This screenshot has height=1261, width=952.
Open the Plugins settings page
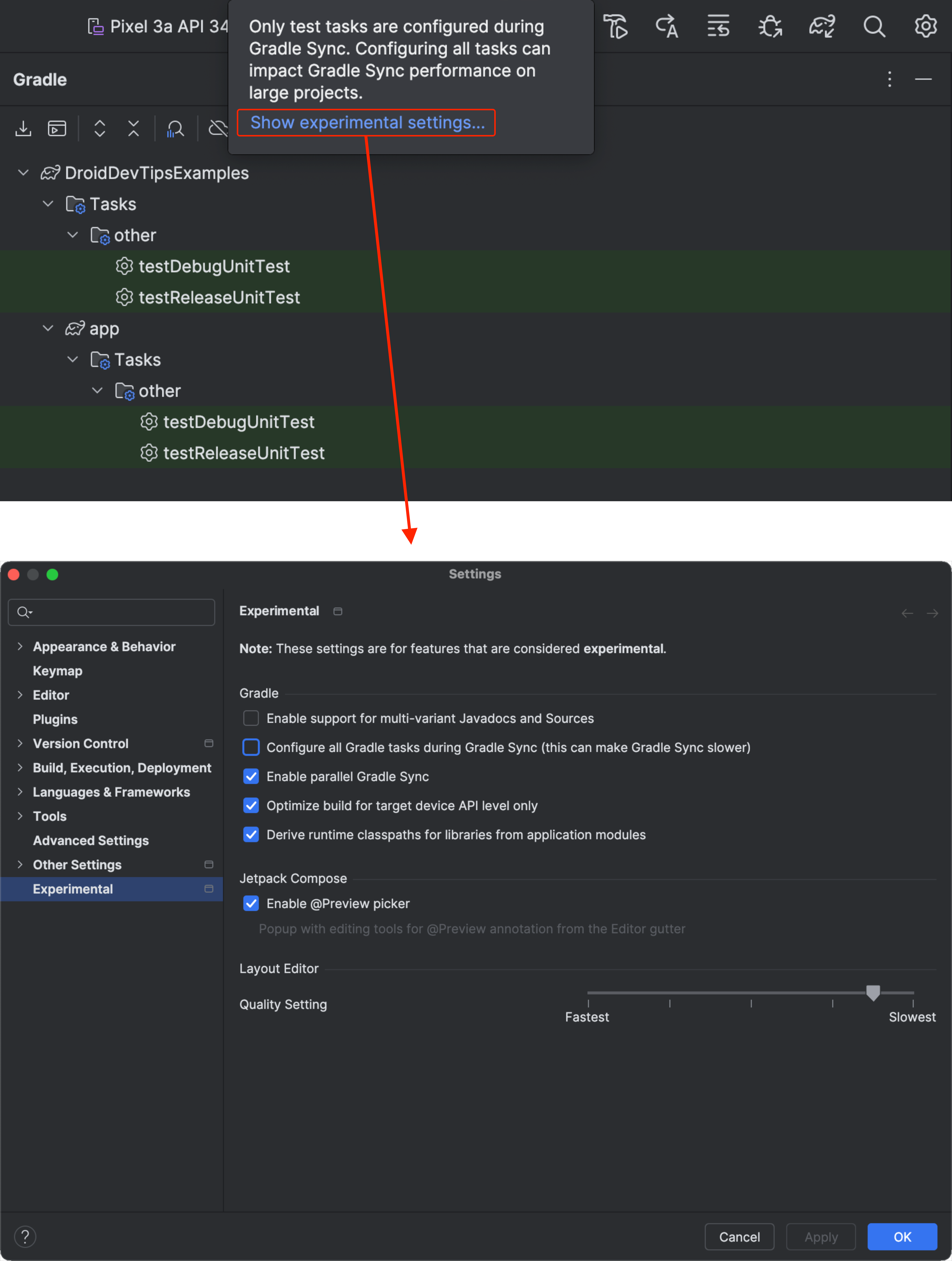click(x=55, y=719)
